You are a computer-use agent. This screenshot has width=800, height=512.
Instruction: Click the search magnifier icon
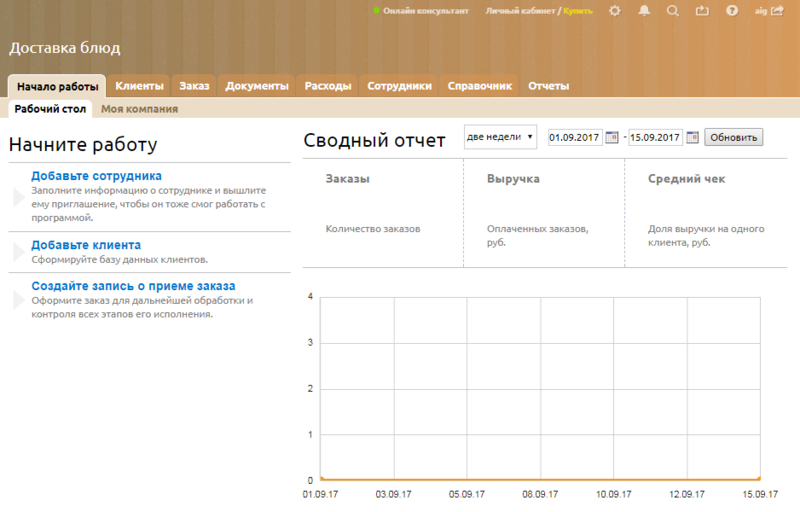[673, 11]
